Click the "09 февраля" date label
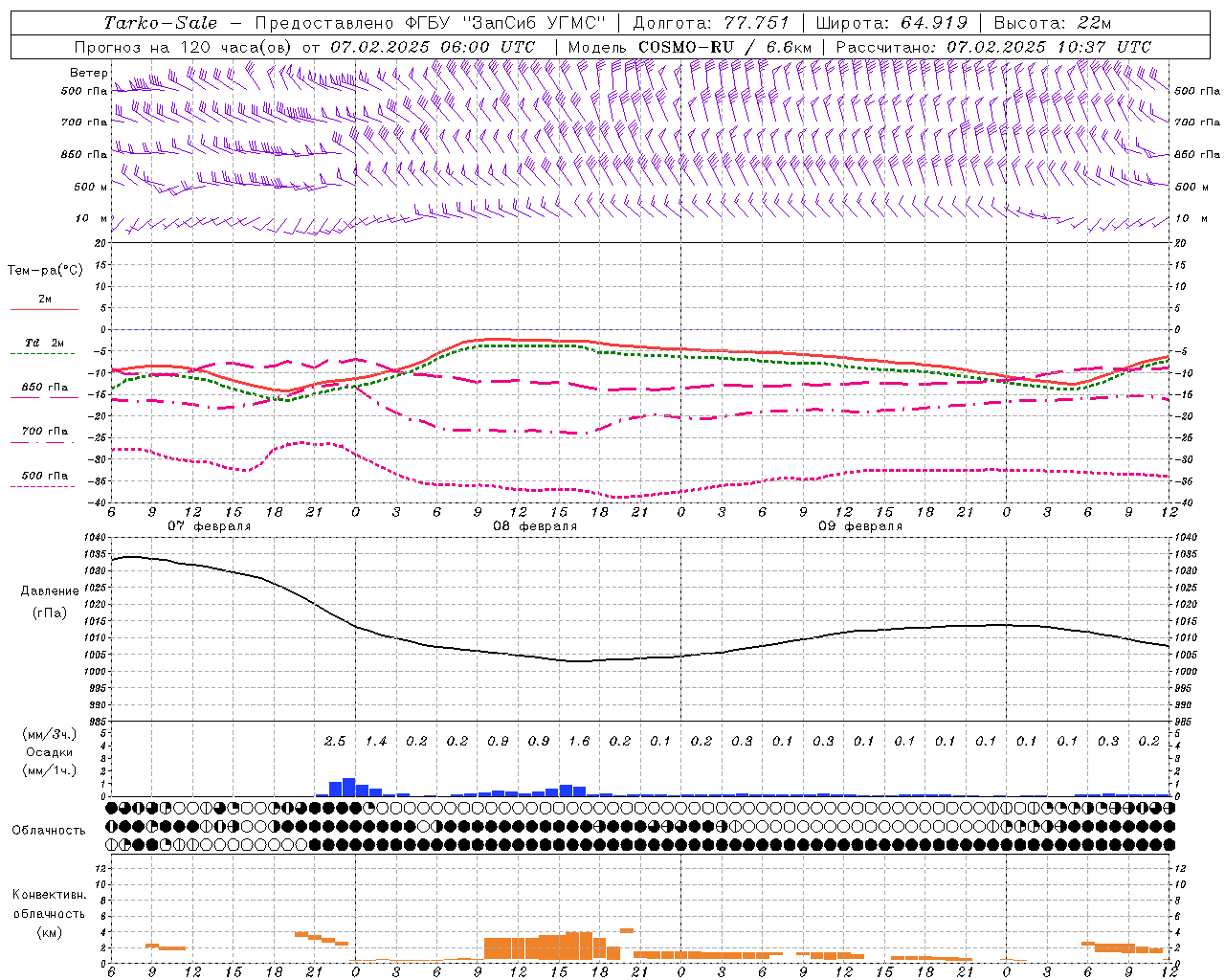This screenshot has height=980, width=1225. click(860, 526)
